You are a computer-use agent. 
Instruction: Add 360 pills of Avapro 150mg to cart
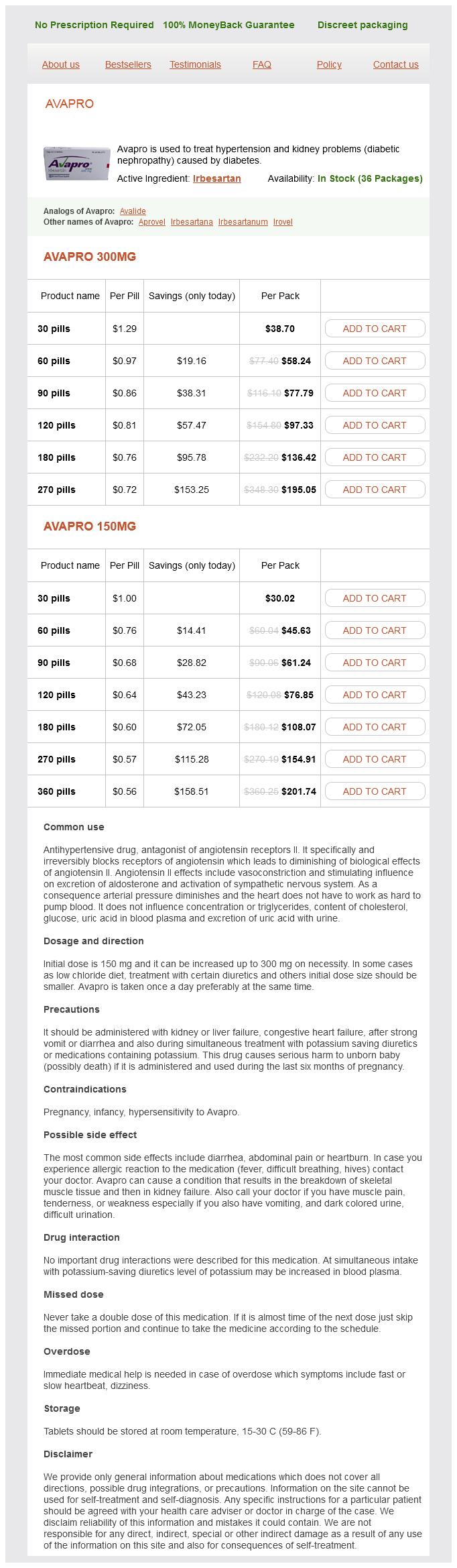(375, 791)
